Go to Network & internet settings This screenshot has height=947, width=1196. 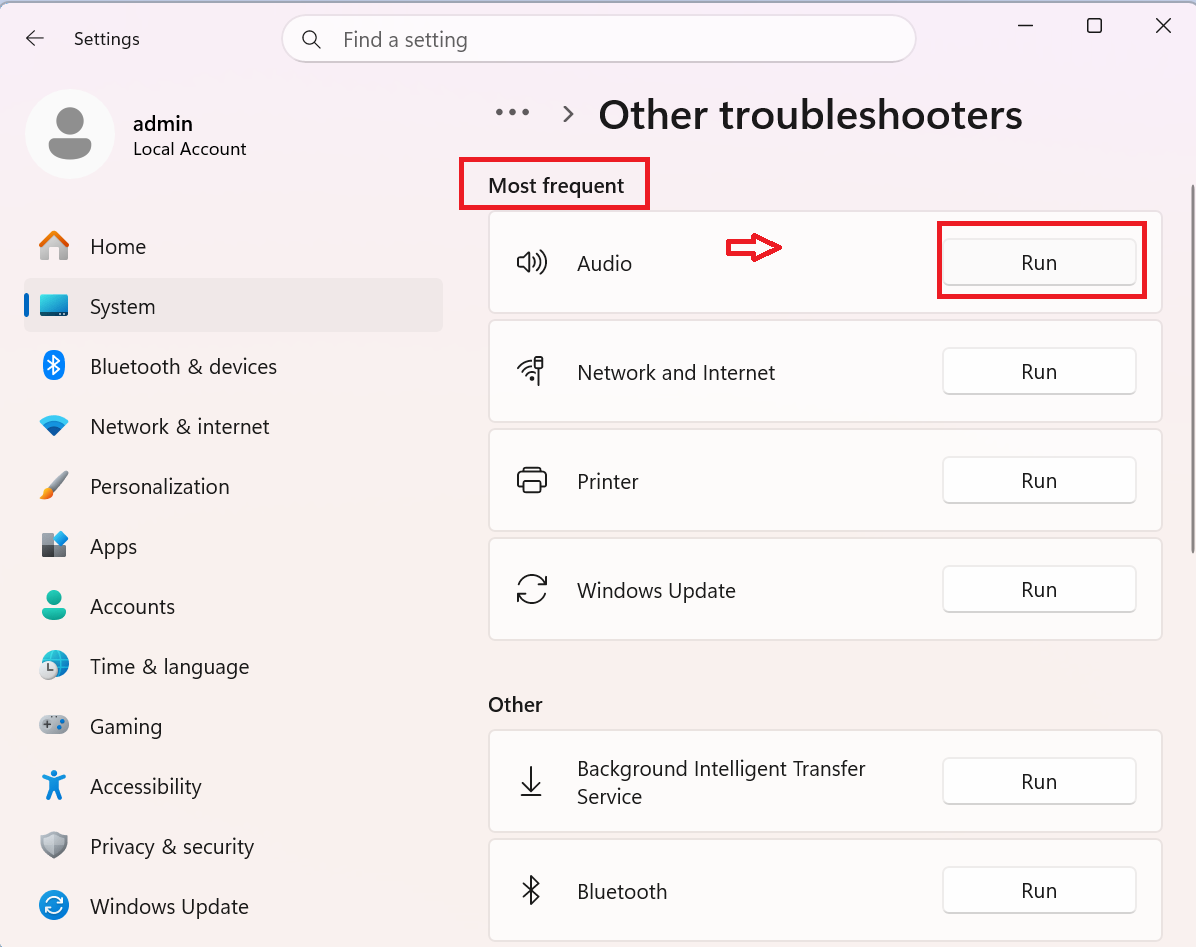(x=233, y=425)
